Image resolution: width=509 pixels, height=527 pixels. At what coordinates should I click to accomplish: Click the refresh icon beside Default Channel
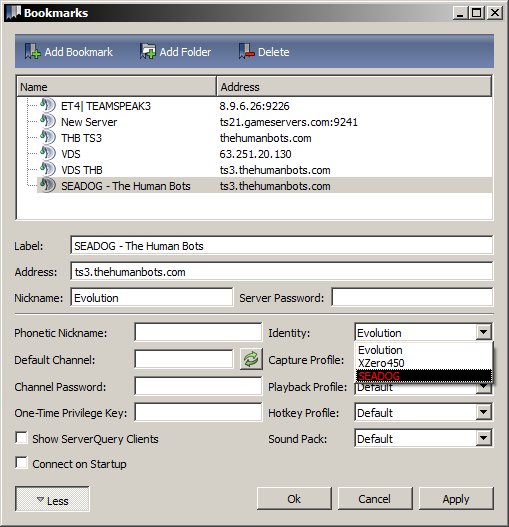[x=251, y=359]
